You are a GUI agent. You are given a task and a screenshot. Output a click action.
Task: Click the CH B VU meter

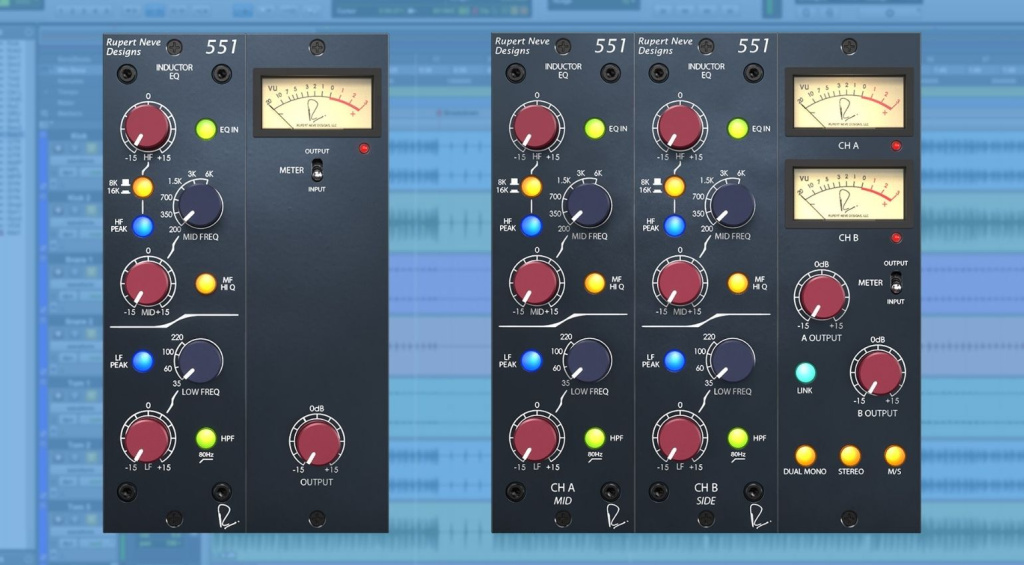[849, 194]
